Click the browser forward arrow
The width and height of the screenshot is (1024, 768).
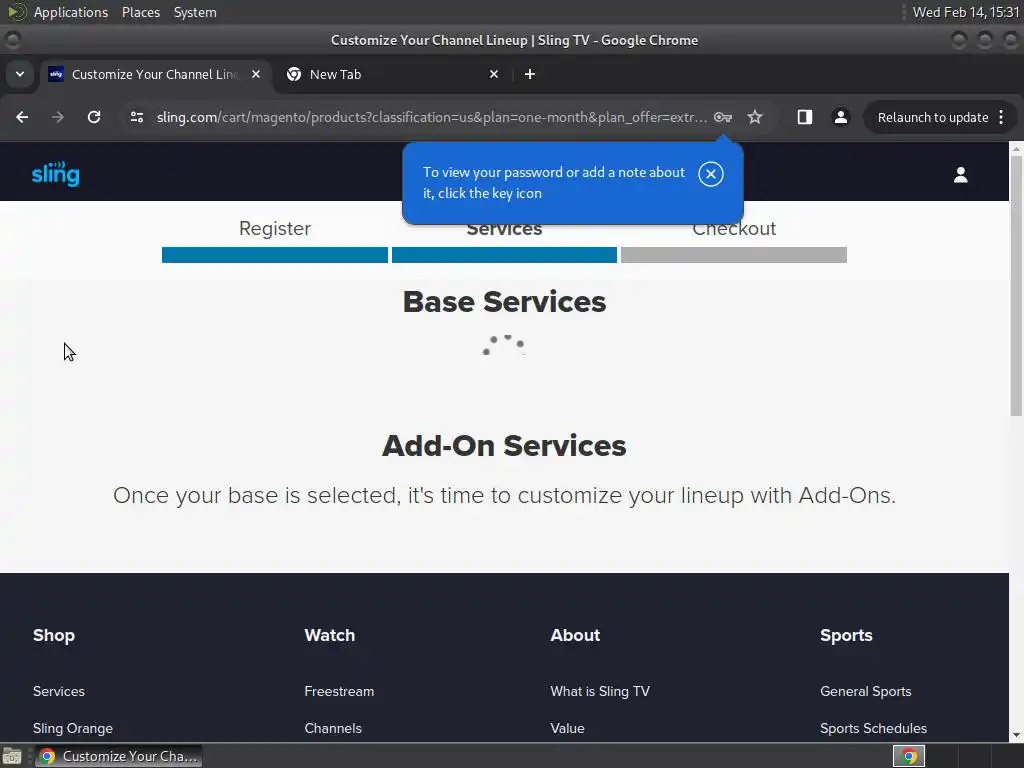click(x=58, y=117)
